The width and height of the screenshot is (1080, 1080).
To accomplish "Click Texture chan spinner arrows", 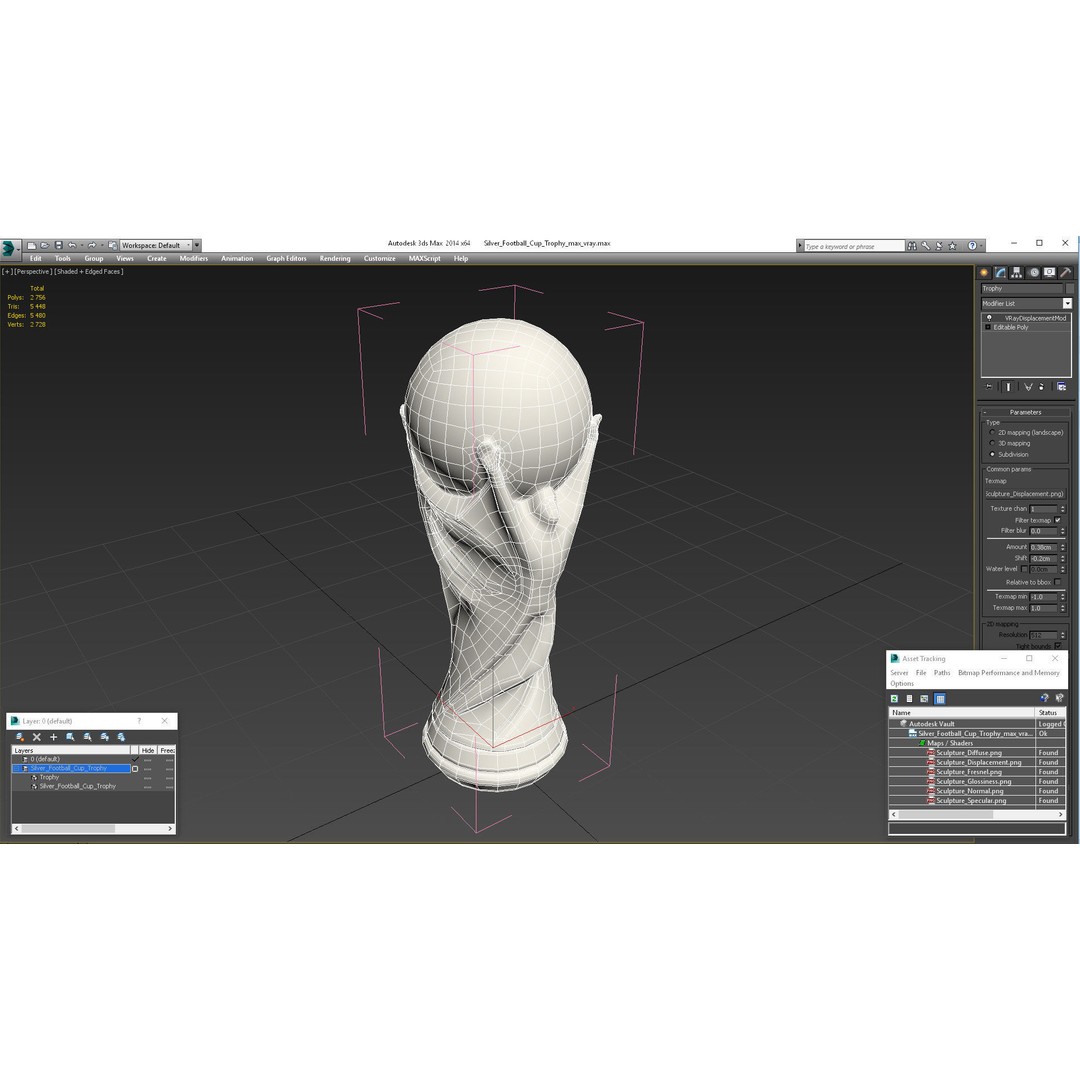I will [x=1063, y=509].
